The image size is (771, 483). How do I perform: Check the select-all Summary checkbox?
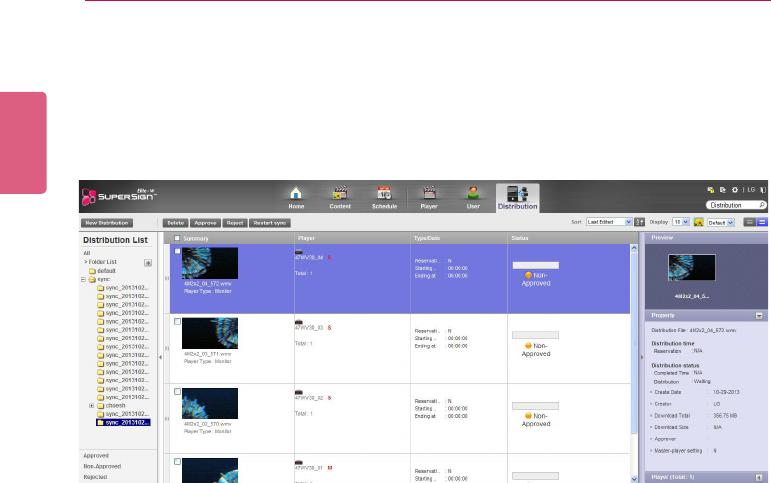[x=177, y=238]
